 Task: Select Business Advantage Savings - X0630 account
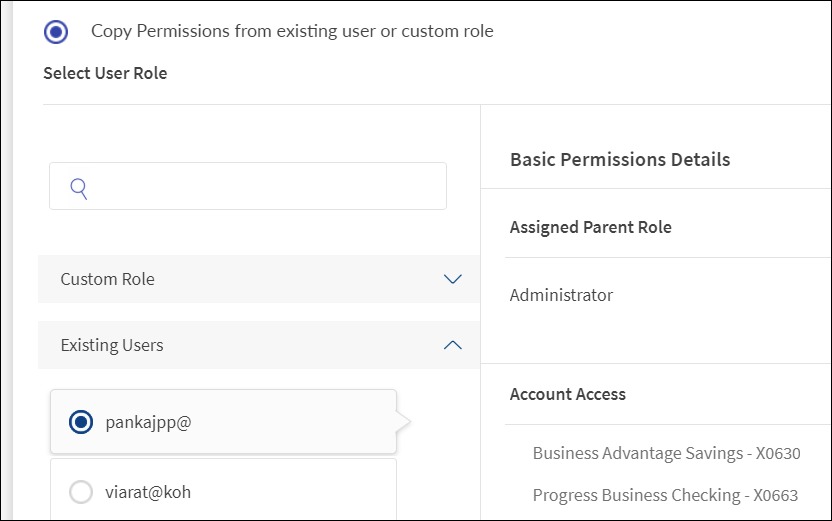click(x=666, y=453)
